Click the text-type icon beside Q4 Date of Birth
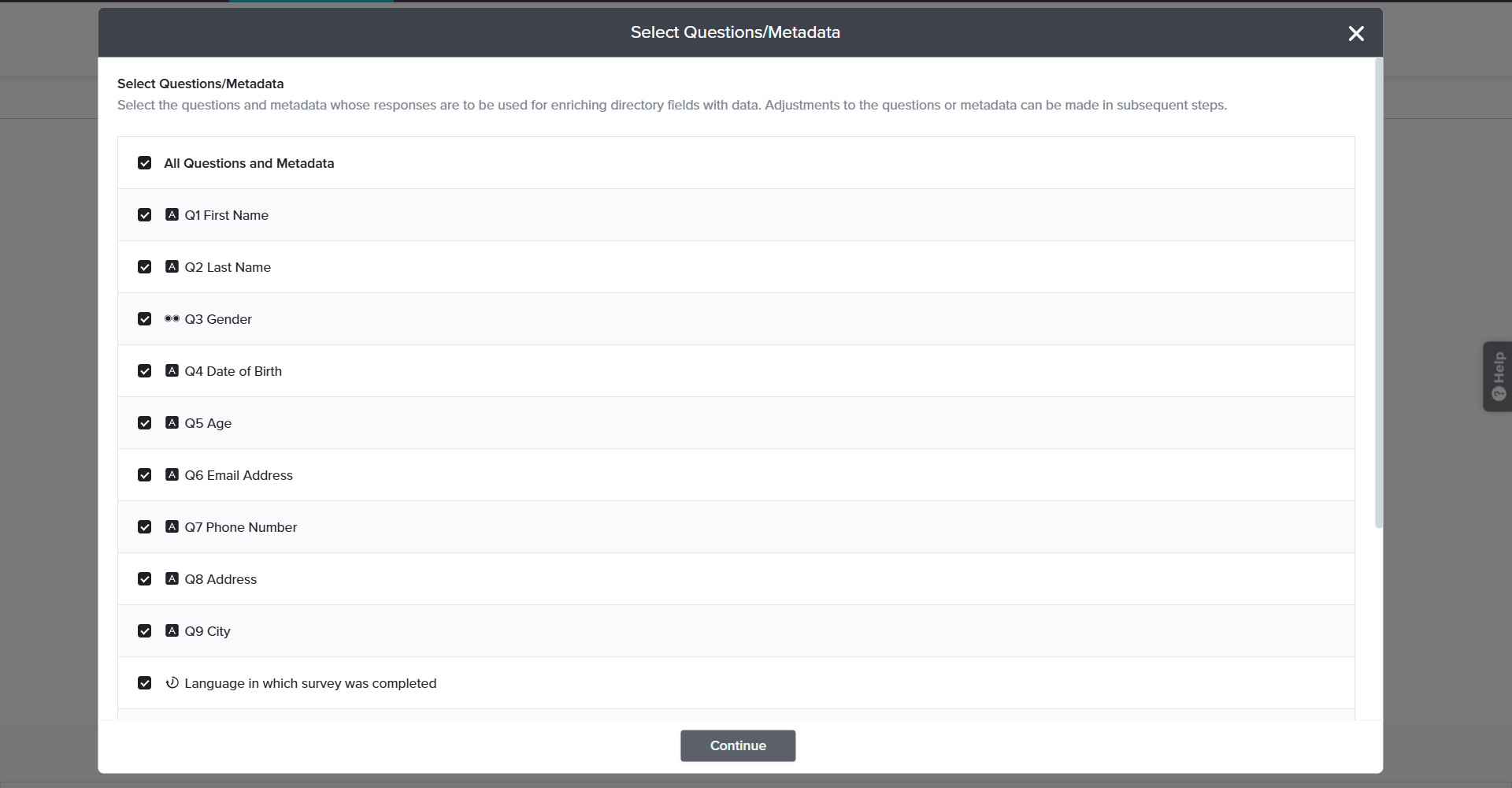 coord(172,370)
